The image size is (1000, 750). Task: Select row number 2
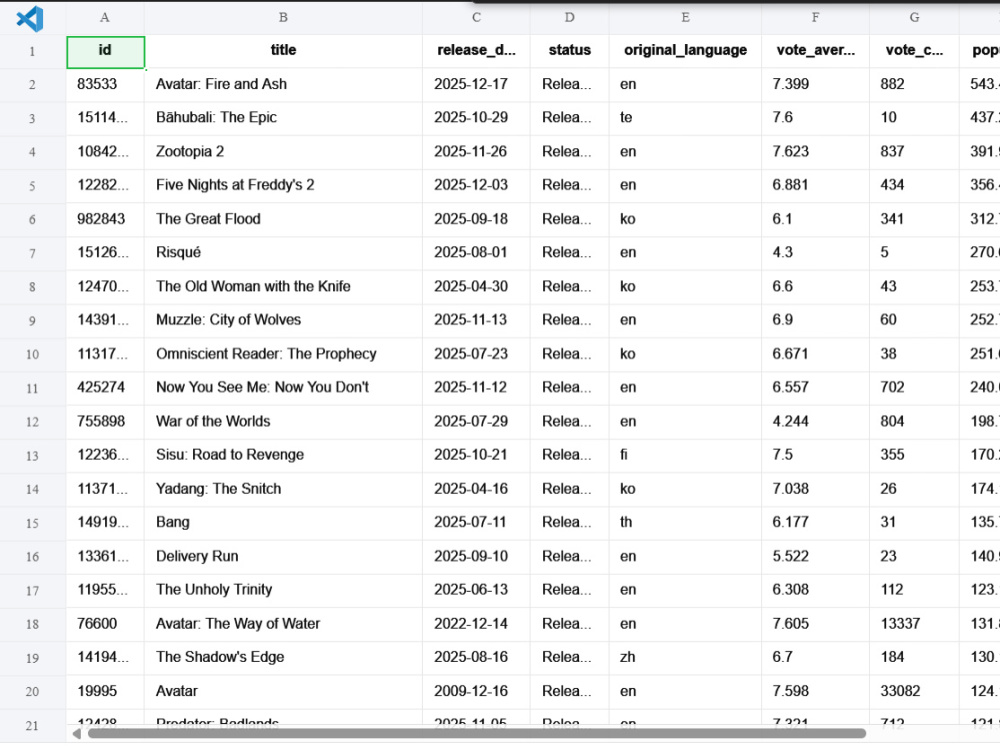[x=33, y=85]
